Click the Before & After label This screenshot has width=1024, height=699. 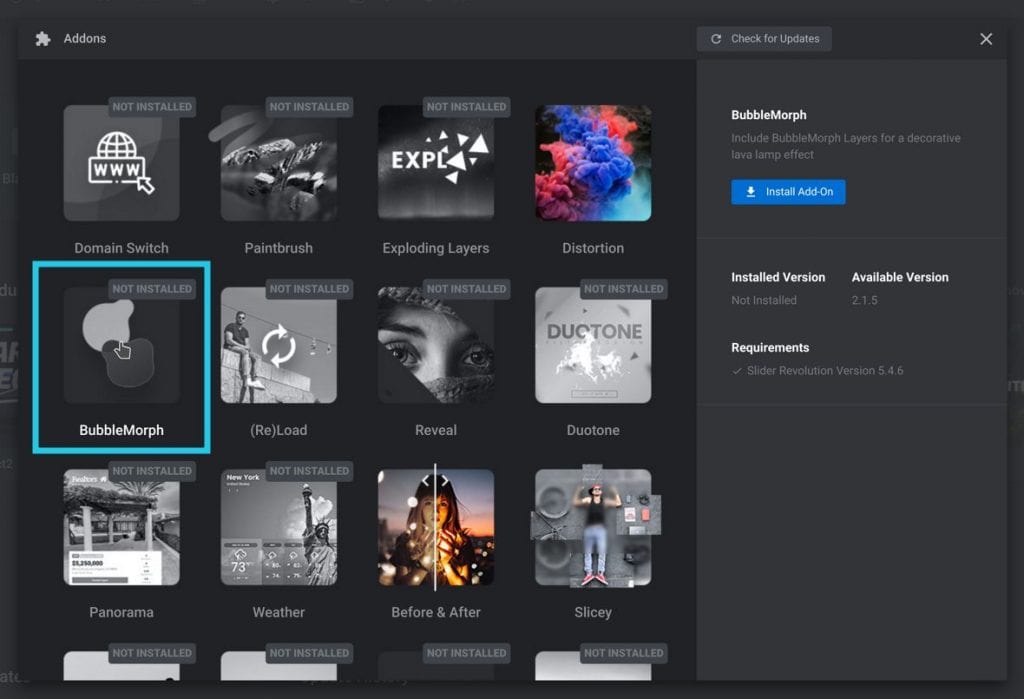tap(436, 613)
